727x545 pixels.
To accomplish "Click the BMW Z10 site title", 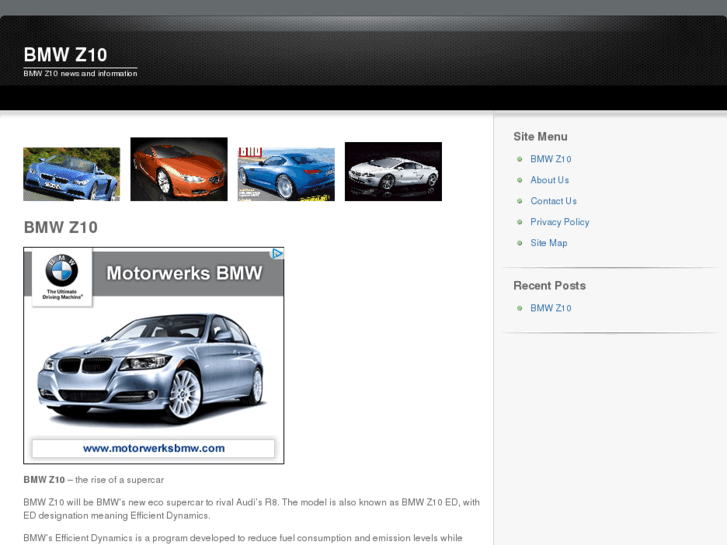I will tap(65, 55).
